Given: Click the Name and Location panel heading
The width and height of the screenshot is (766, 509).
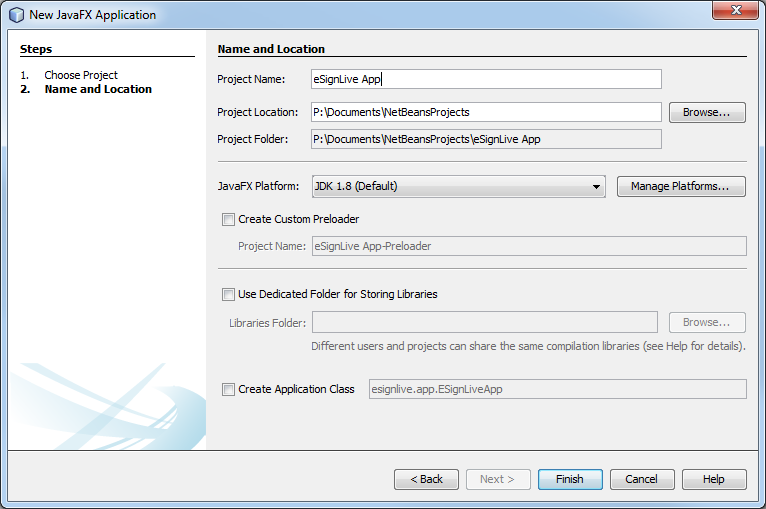Looking at the screenshot, I should [x=271, y=49].
